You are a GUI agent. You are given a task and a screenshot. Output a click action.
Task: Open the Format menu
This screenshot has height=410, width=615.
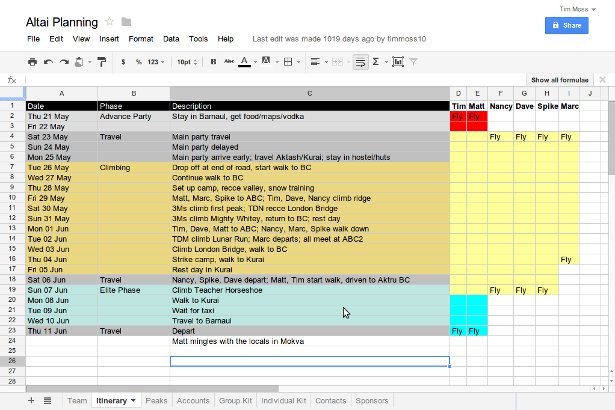[x=141, y=39]
